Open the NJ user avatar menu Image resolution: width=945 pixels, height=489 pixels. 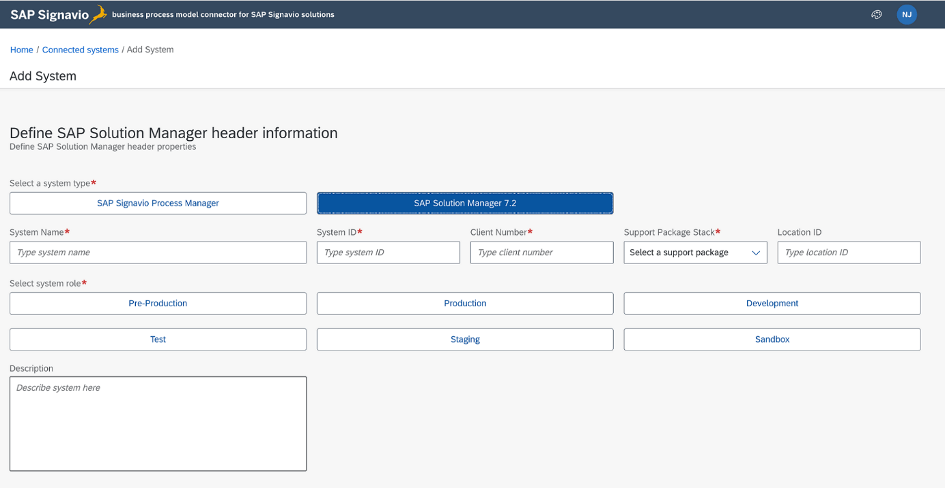tap(906, 14)
